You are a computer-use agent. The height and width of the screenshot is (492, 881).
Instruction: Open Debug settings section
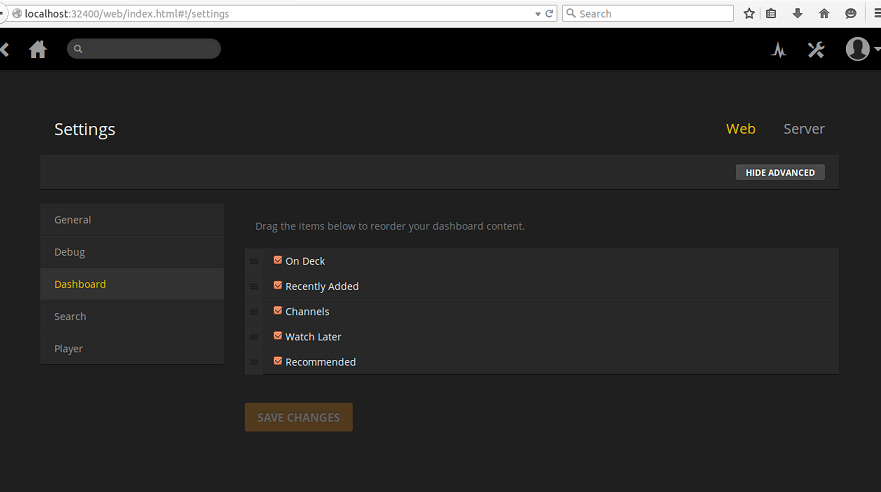[132, 252]
